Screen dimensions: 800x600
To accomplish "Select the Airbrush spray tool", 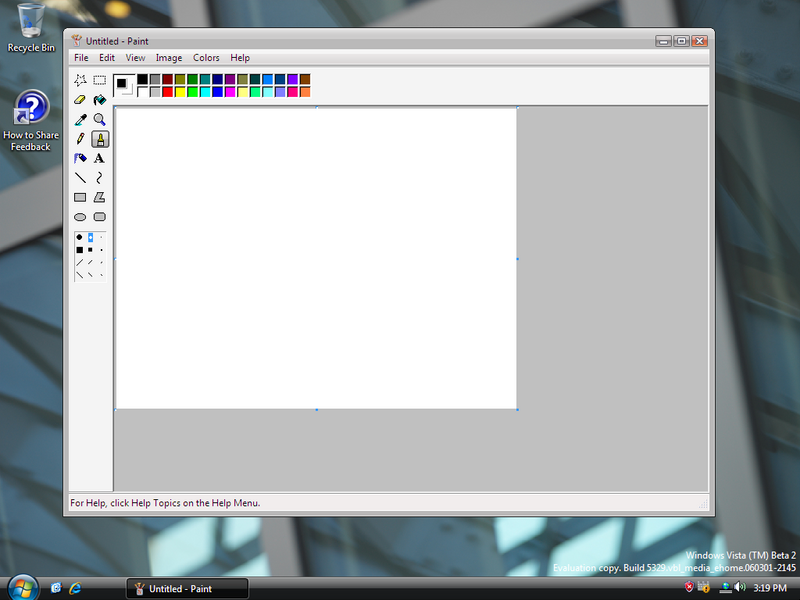I will point(80,158).
